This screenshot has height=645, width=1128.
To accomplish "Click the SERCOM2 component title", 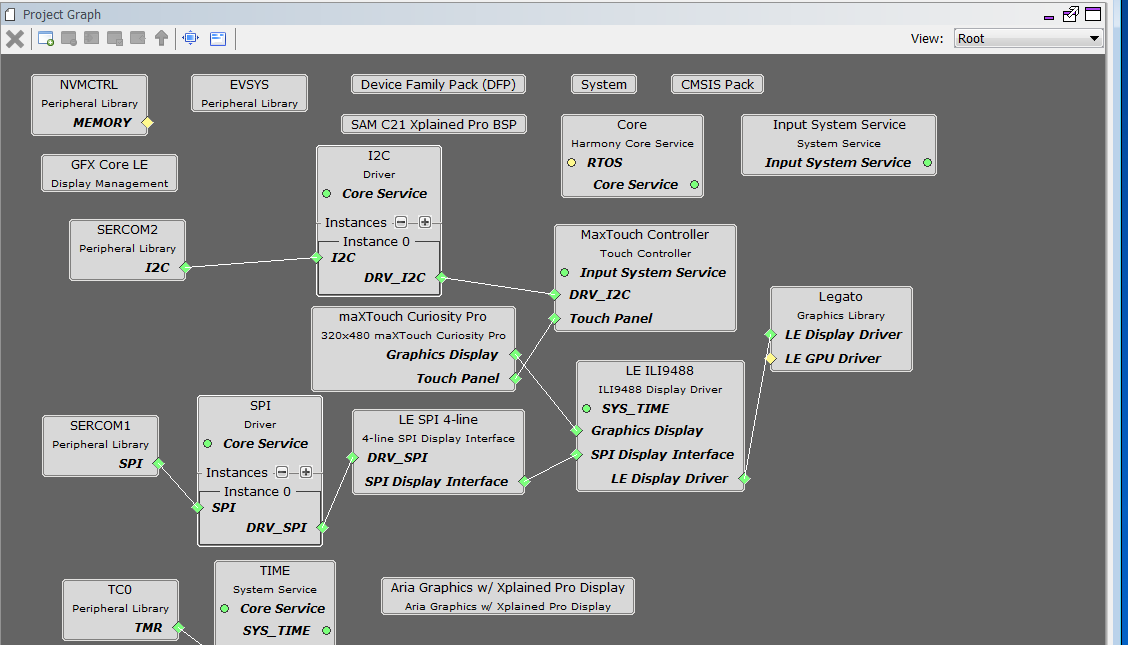I will tap(127, 230).
